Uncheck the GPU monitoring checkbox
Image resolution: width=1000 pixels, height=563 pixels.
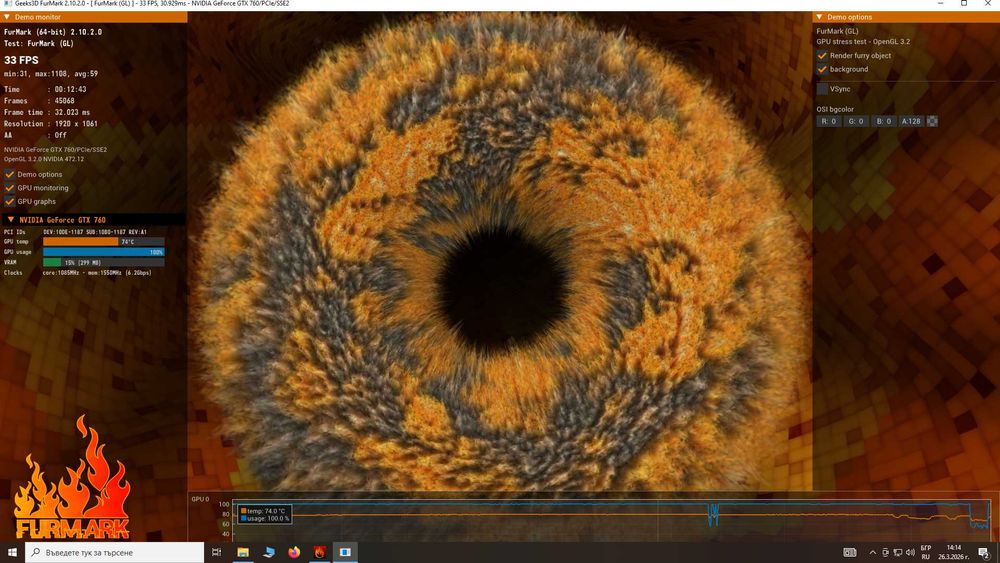(x=10, y=188)
